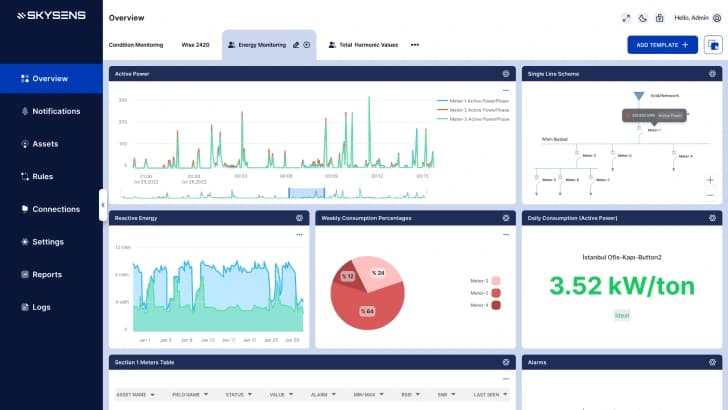This screenshot has height=410, width=728.
Task: Open the Admin user profile icon
Action: point(717,18)
